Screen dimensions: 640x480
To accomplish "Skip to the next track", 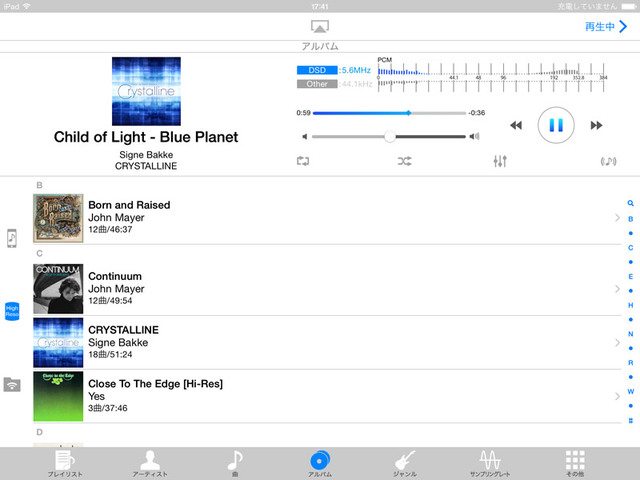I will [597, 125].
